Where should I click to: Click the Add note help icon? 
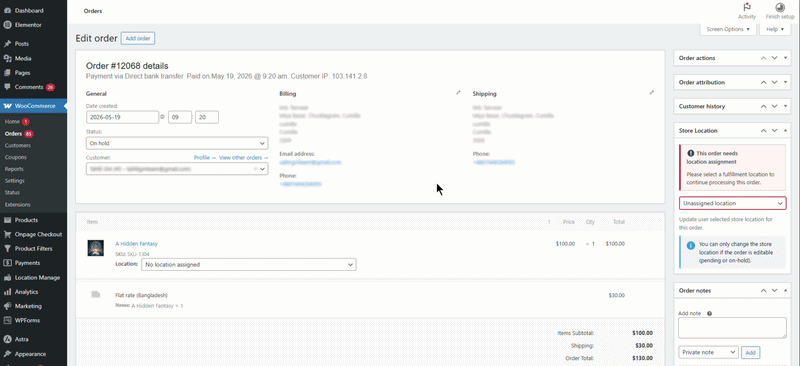pyautogui.click(x=710, y=314)
